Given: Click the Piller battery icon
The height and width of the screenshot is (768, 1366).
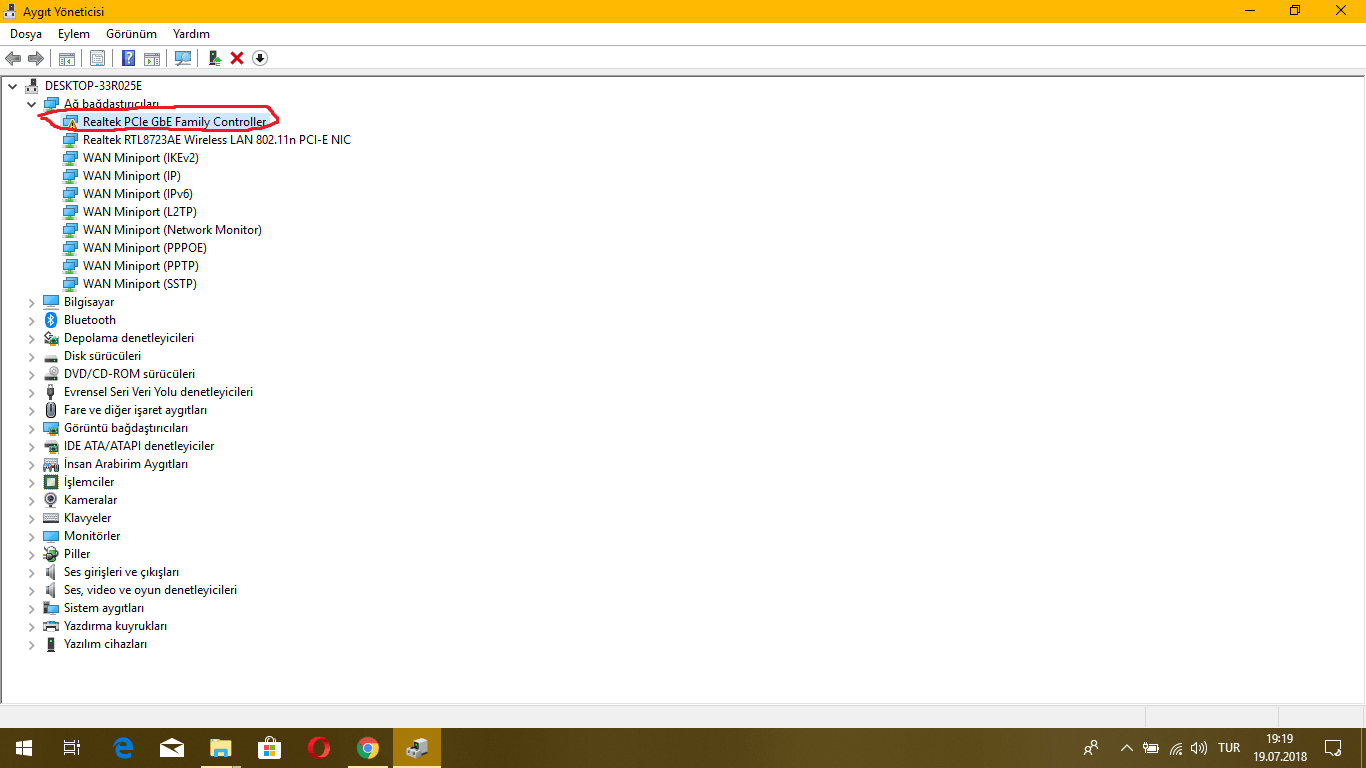Looking at the screenshot, I should (x=51, y=554).
